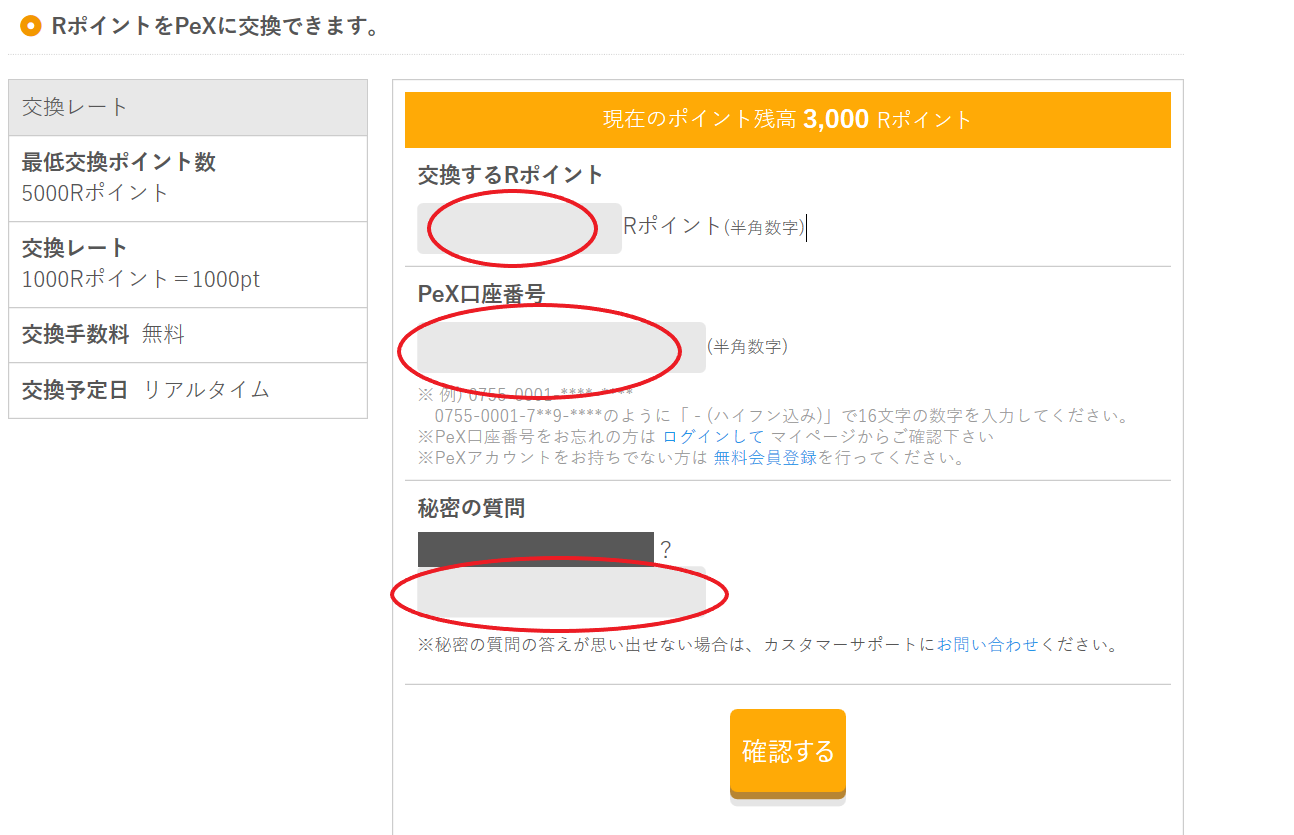Click the RポイントをPeXに交換できます heading text
This screenshot has height=835, width=1294.
pyautogui.click(x=216, y=26)
